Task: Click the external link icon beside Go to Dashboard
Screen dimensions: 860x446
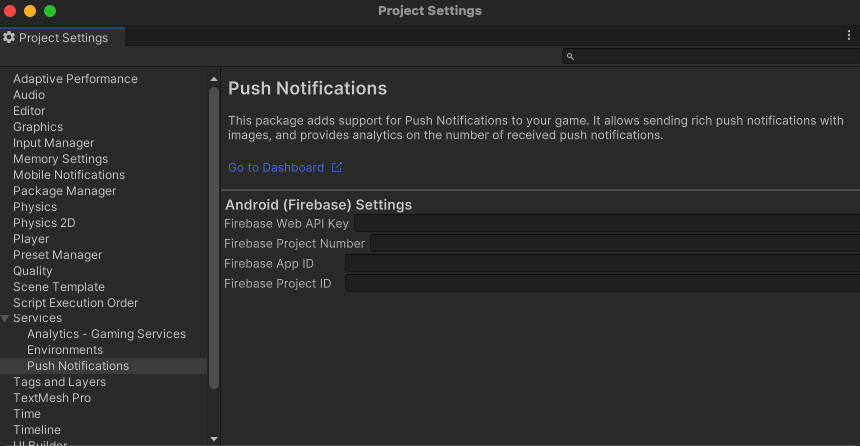Action: (337, 168)
